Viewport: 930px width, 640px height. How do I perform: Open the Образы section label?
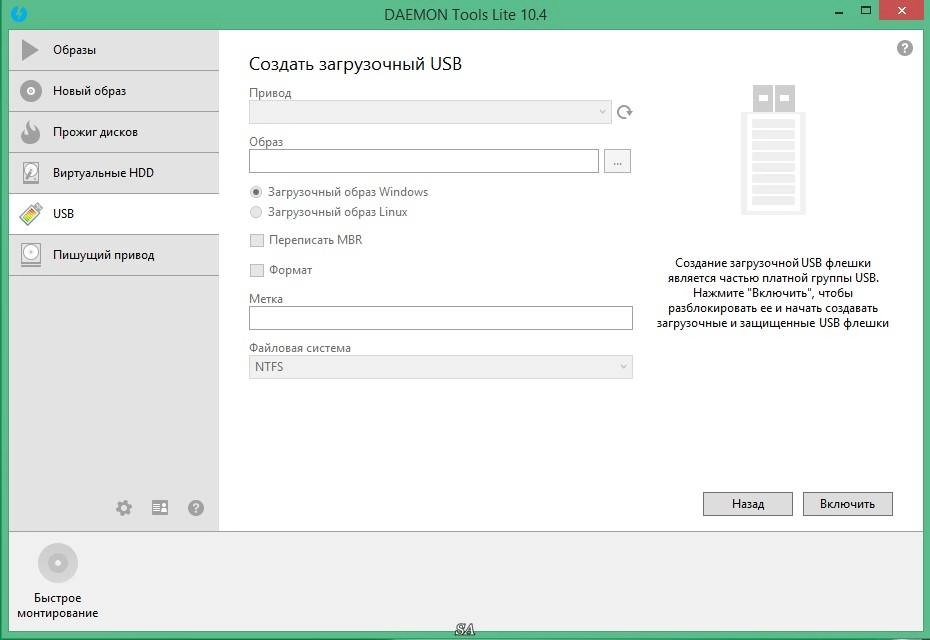coord(74,50)
